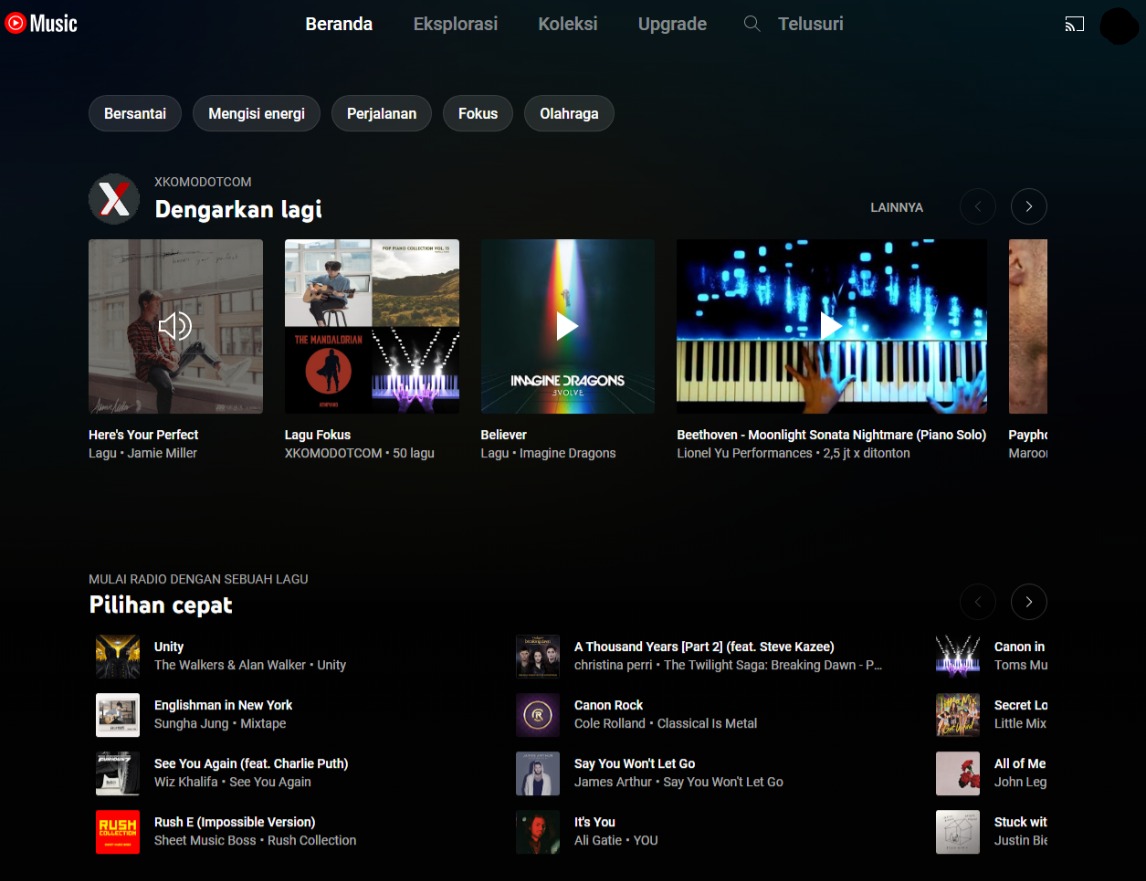Play Secret Love Song cover thumbnail

point(958,715)
